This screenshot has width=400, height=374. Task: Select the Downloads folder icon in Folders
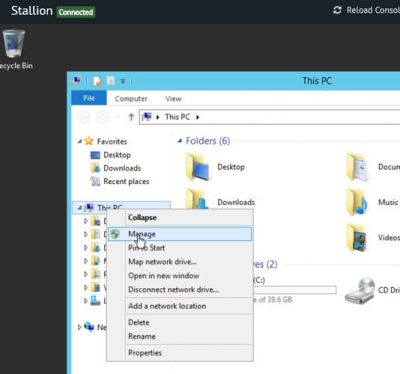click(x=197, y=198)
